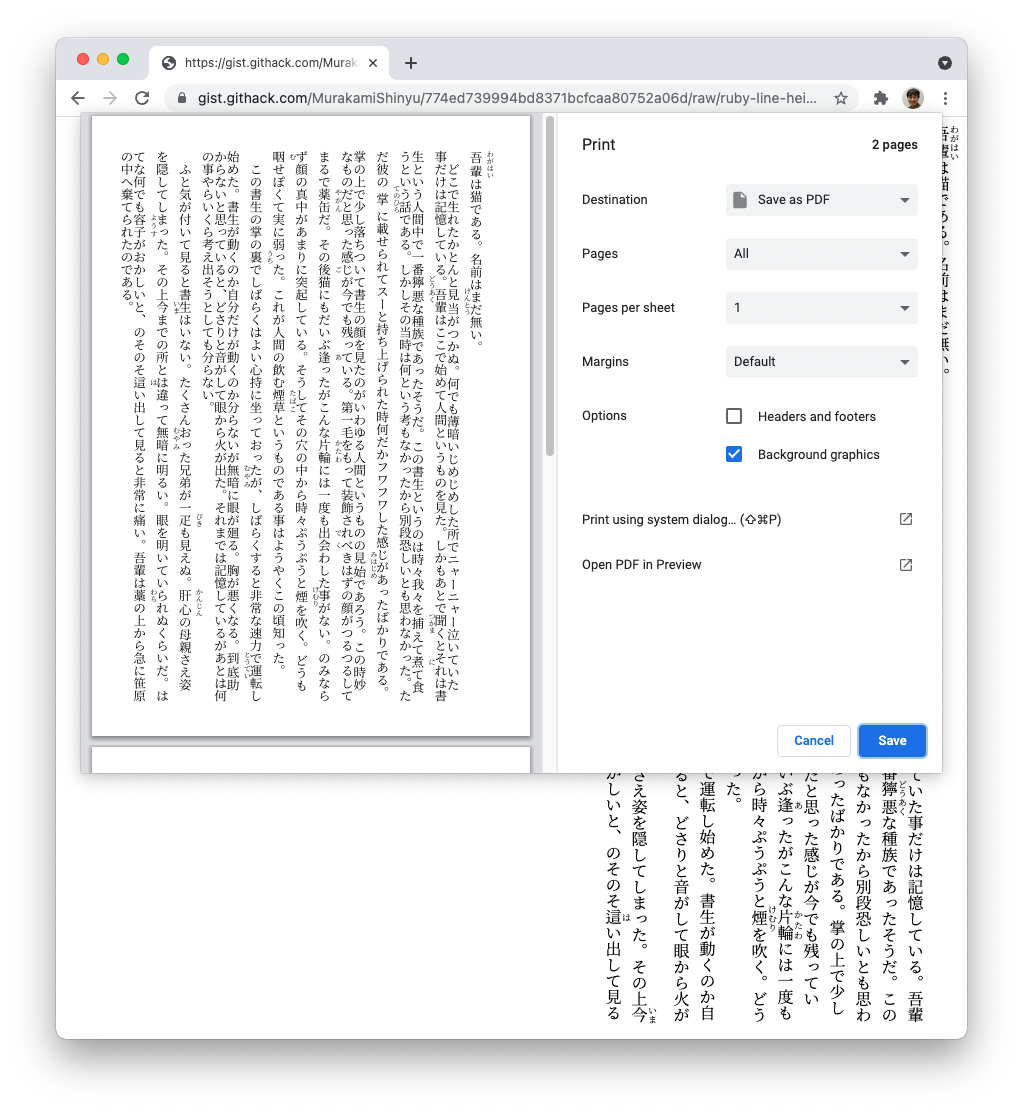Open a new tab with the plus button

[410, 63]
